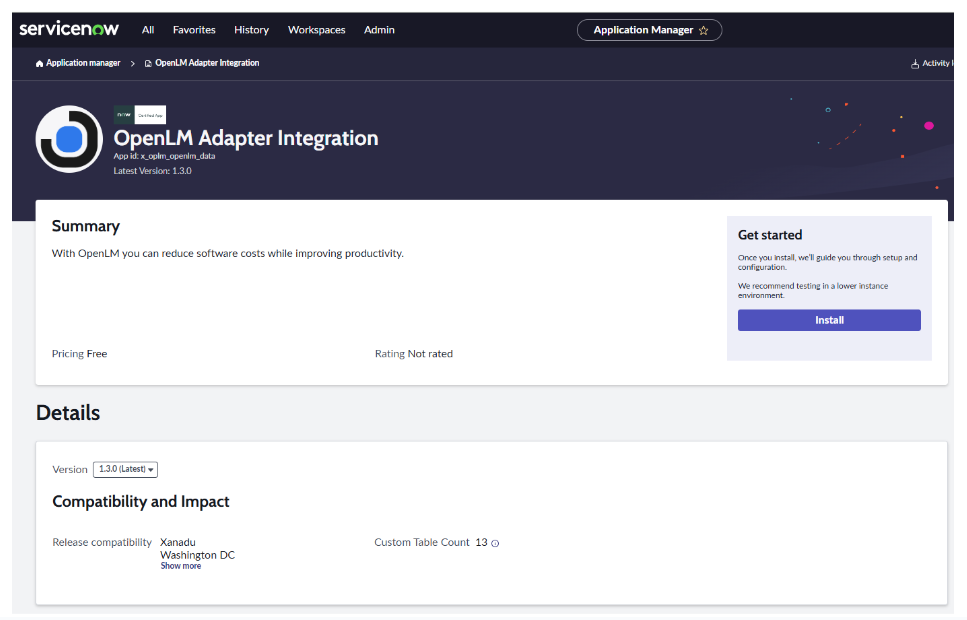The image size is (967, 620).
Task: Click the Custom Table Count info icon
Action: point(495,544)
